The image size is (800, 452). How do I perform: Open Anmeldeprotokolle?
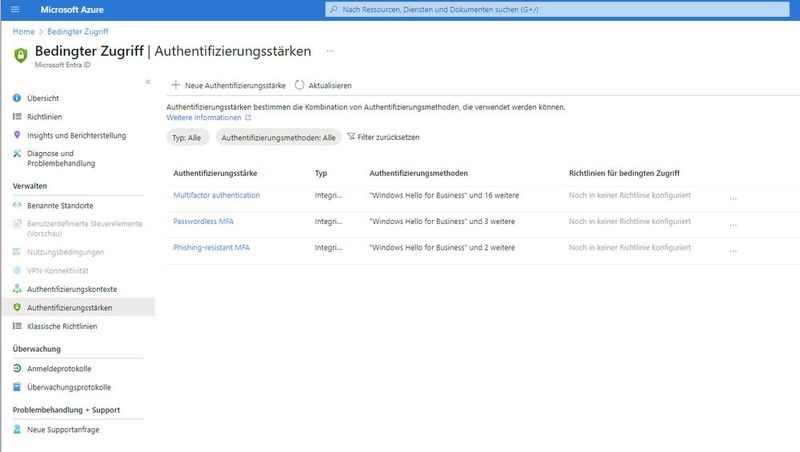click(59, 368)
